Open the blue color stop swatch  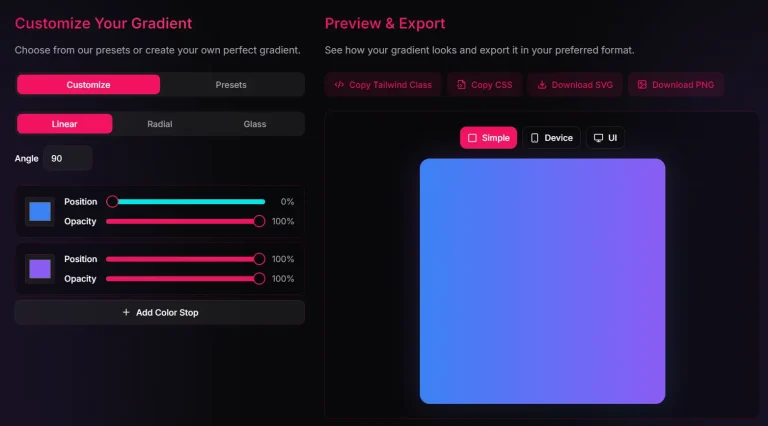pyautogui.click(x=40, y=211)
